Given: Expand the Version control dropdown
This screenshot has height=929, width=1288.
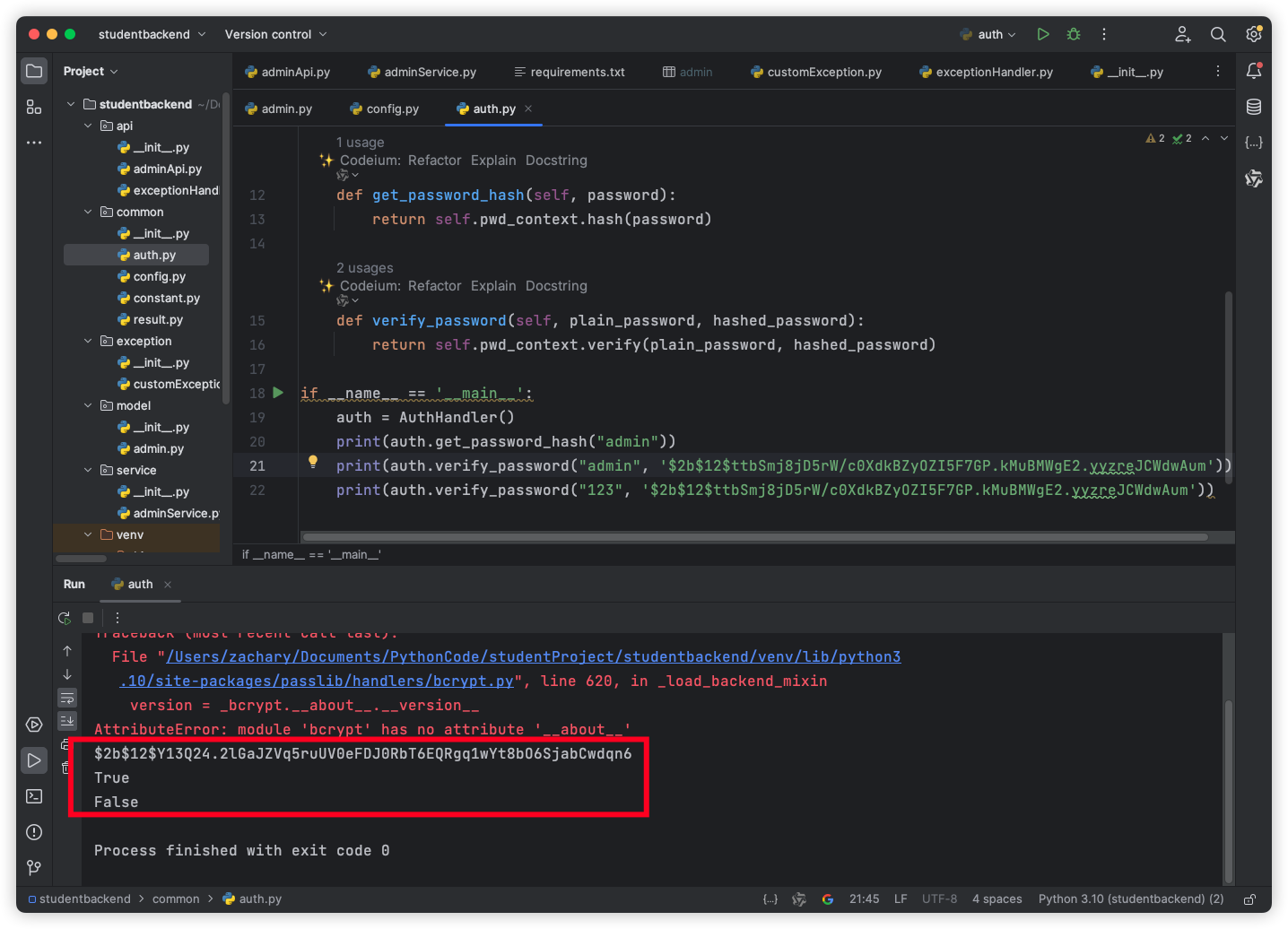Looking at the screenshot, I should (x=275, y=34).
